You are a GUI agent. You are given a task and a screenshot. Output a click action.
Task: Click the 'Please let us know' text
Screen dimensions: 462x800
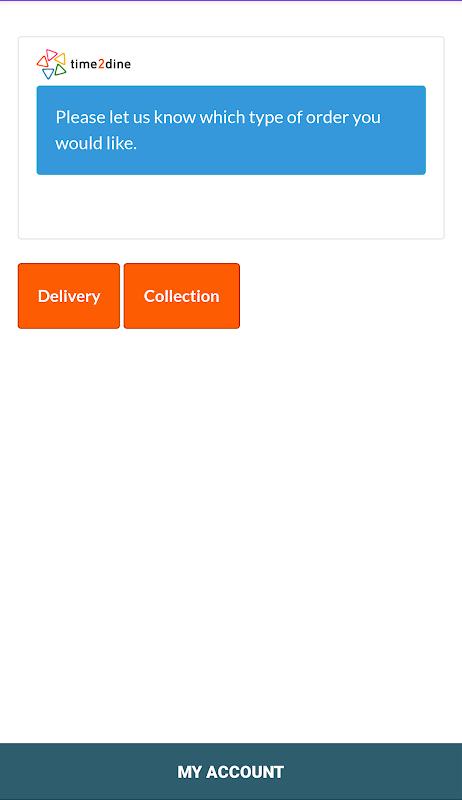coord(103,117)
